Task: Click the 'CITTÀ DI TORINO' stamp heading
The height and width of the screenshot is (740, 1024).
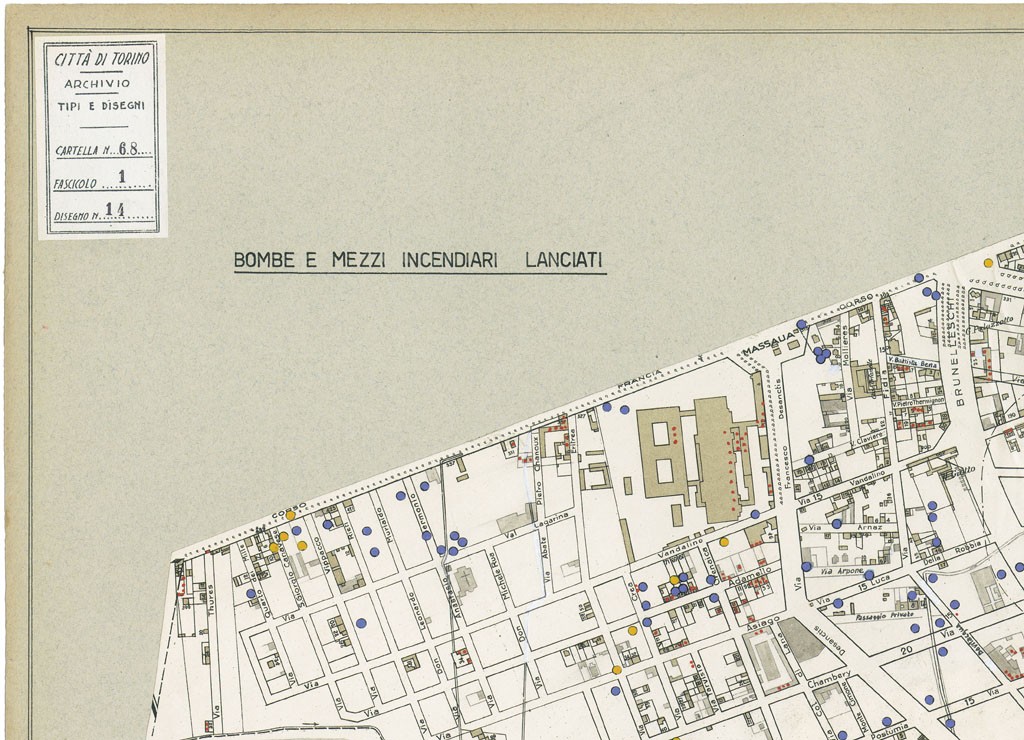Action: click(102, 59)
